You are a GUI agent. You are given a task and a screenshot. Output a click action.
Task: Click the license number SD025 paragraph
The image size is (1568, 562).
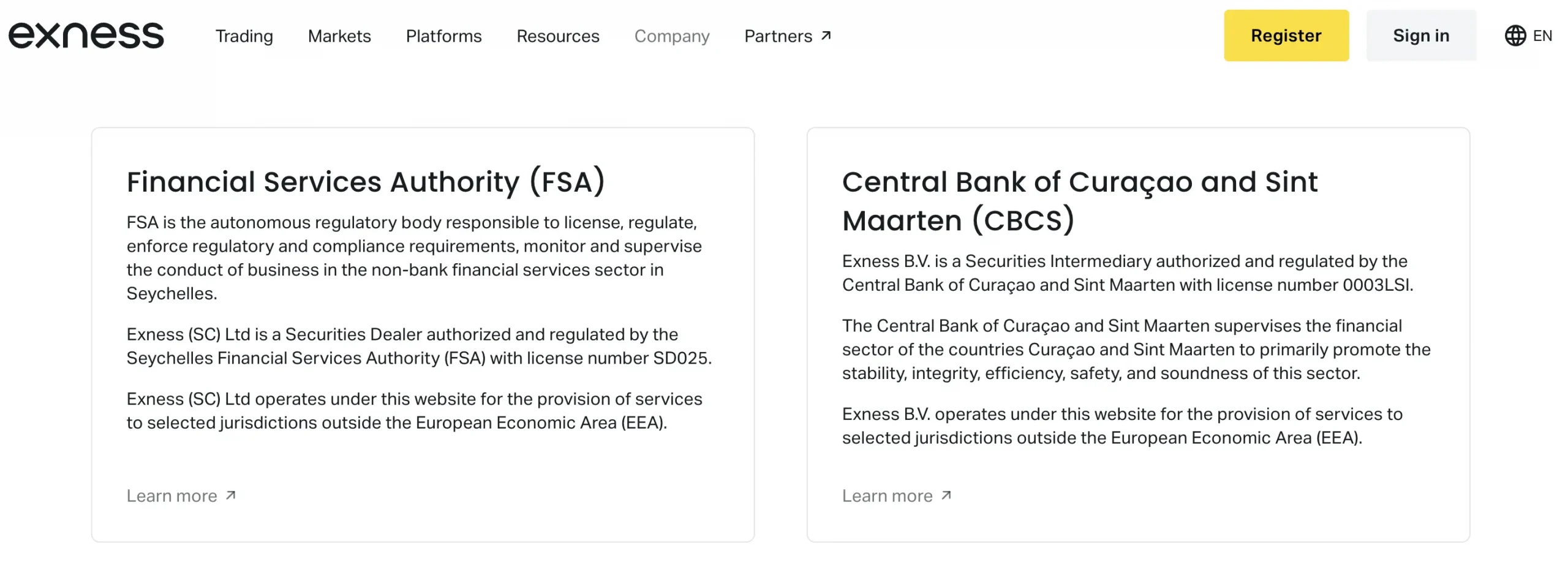tap(419, 346)
